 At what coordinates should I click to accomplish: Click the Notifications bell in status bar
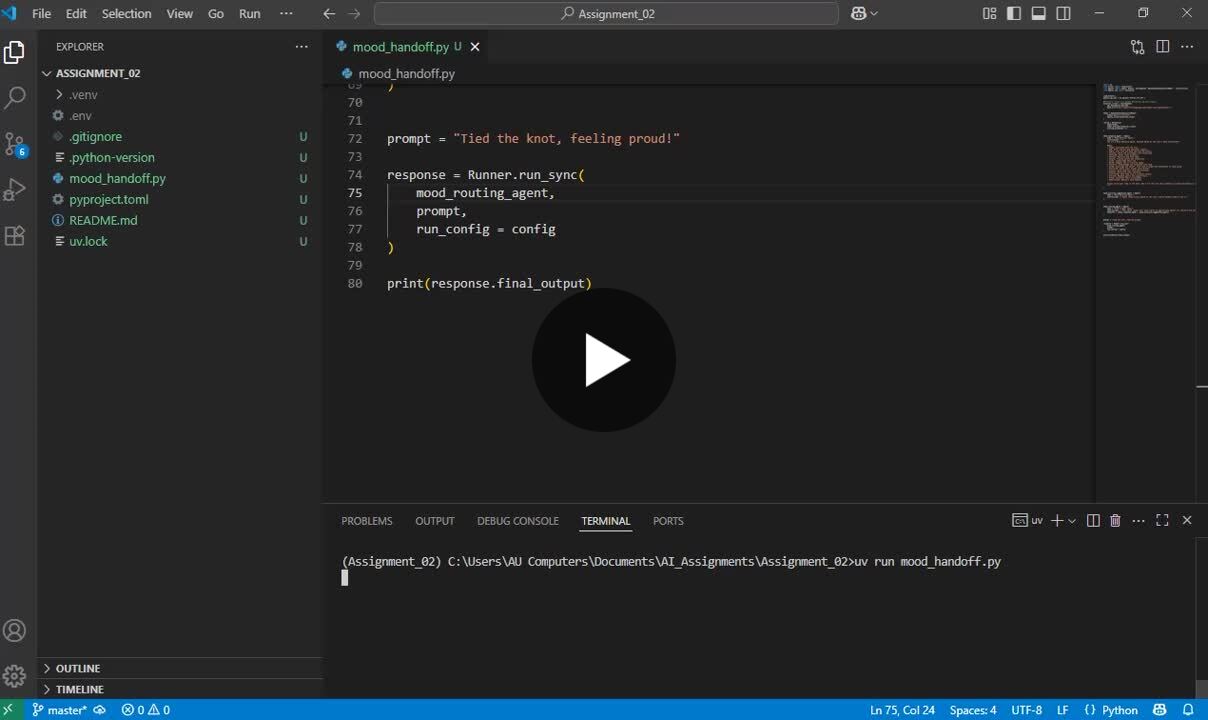(x=1187, y=710)
